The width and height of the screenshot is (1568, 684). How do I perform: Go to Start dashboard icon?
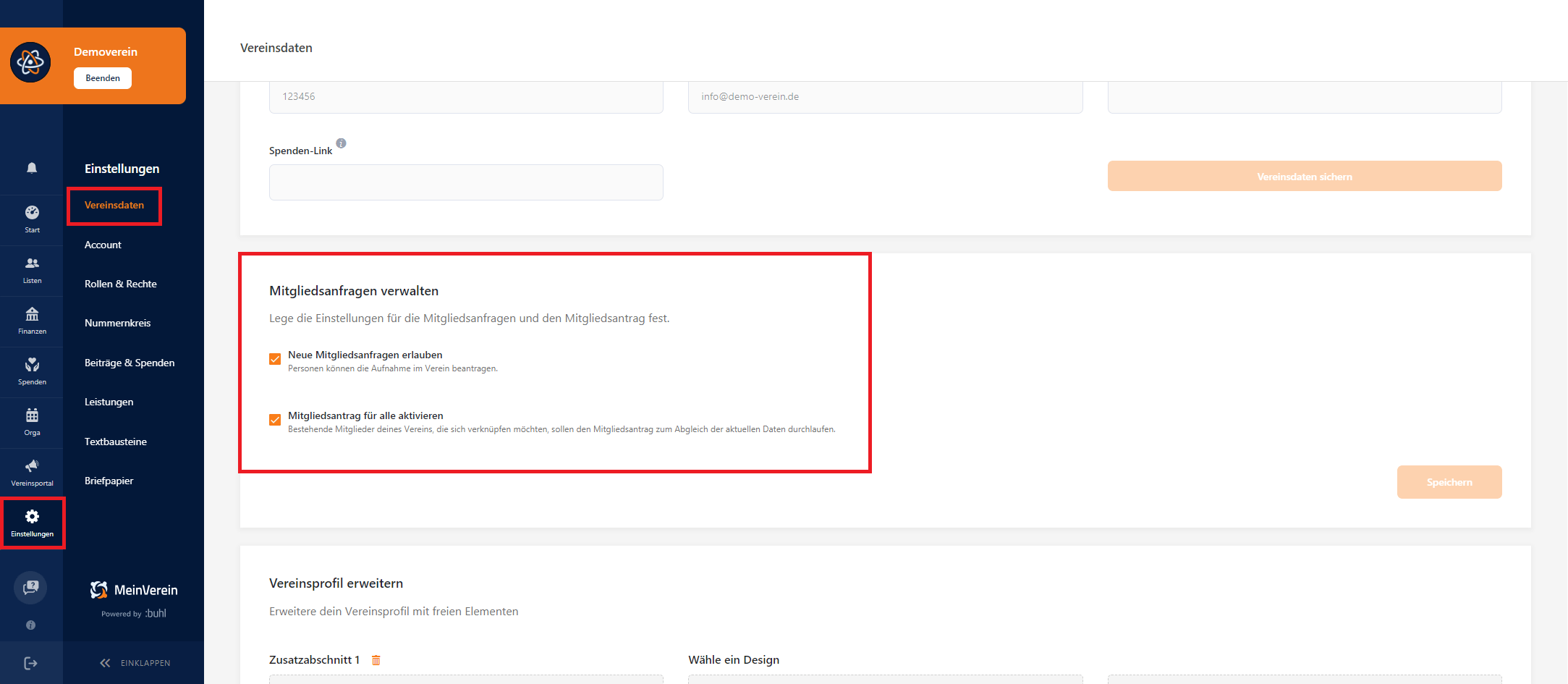(32, 212)
